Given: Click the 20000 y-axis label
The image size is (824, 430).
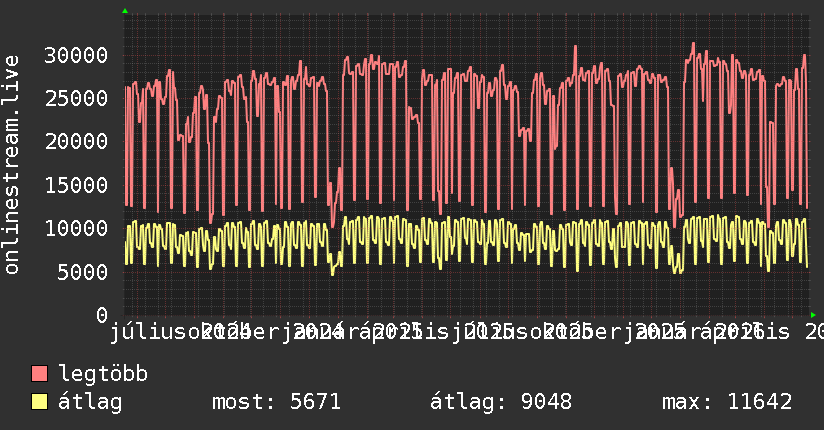Looking at the screenshot, I should click(x=76, y=141).
